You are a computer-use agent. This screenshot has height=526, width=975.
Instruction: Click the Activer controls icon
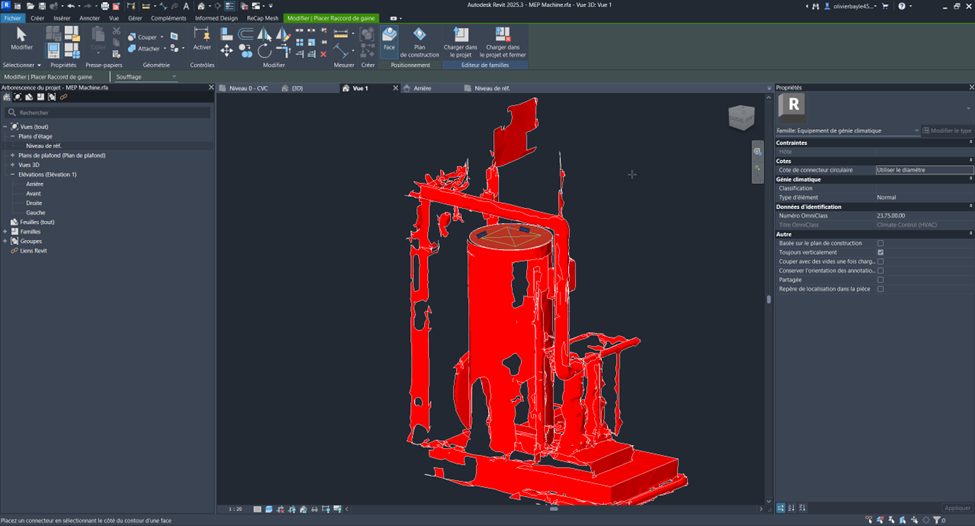click(202, 38)
